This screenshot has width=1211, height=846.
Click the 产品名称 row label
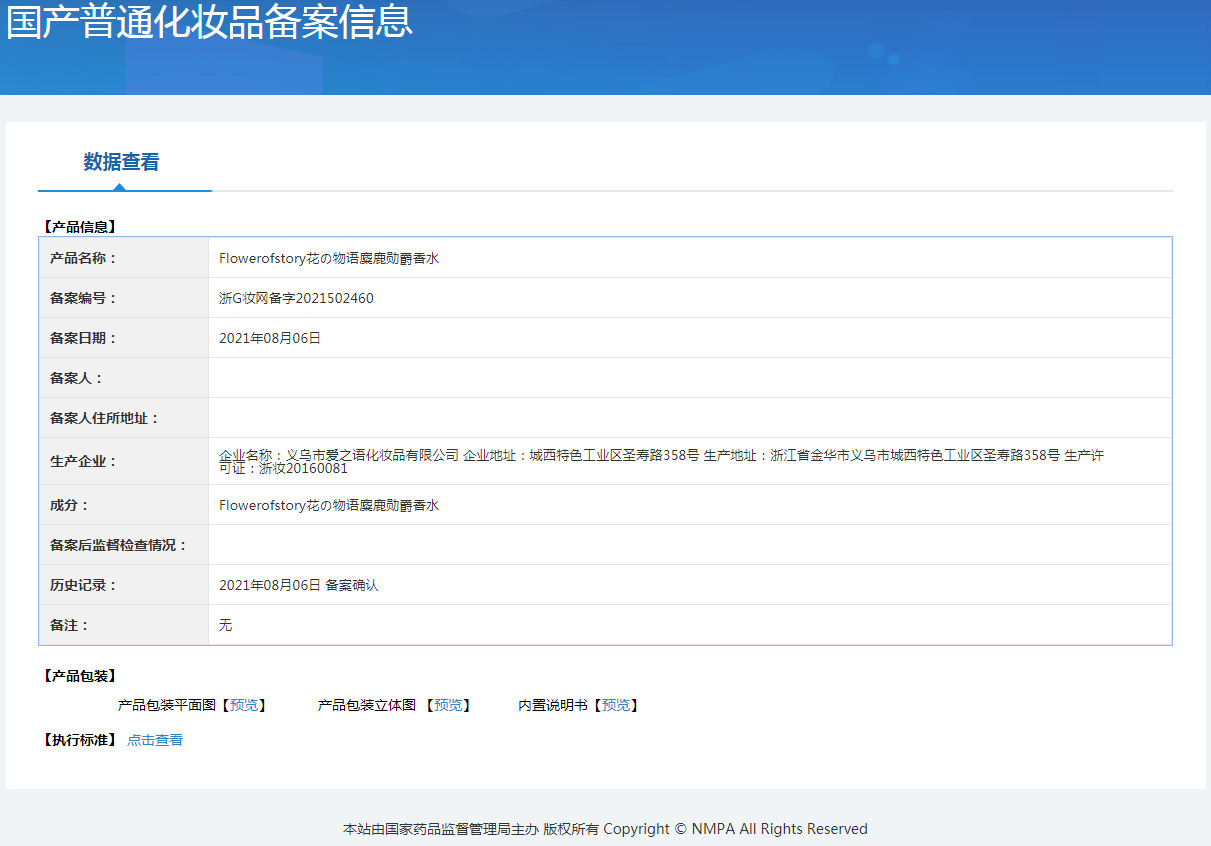[84, 258]
